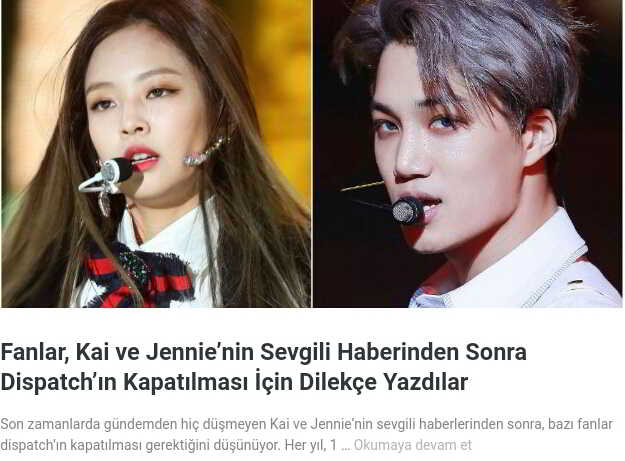Click the excerpt paragraph beginning "Son zamanlarda"
The image size is (625, 461).
pos(306,434)
